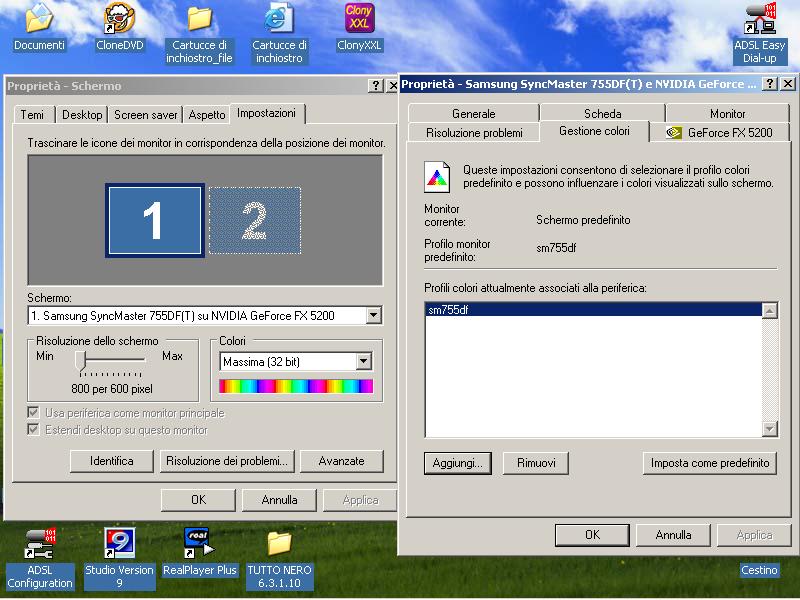
Task: Close the Samsung SyncMaster properties dialog
Action: coord(788,84)
